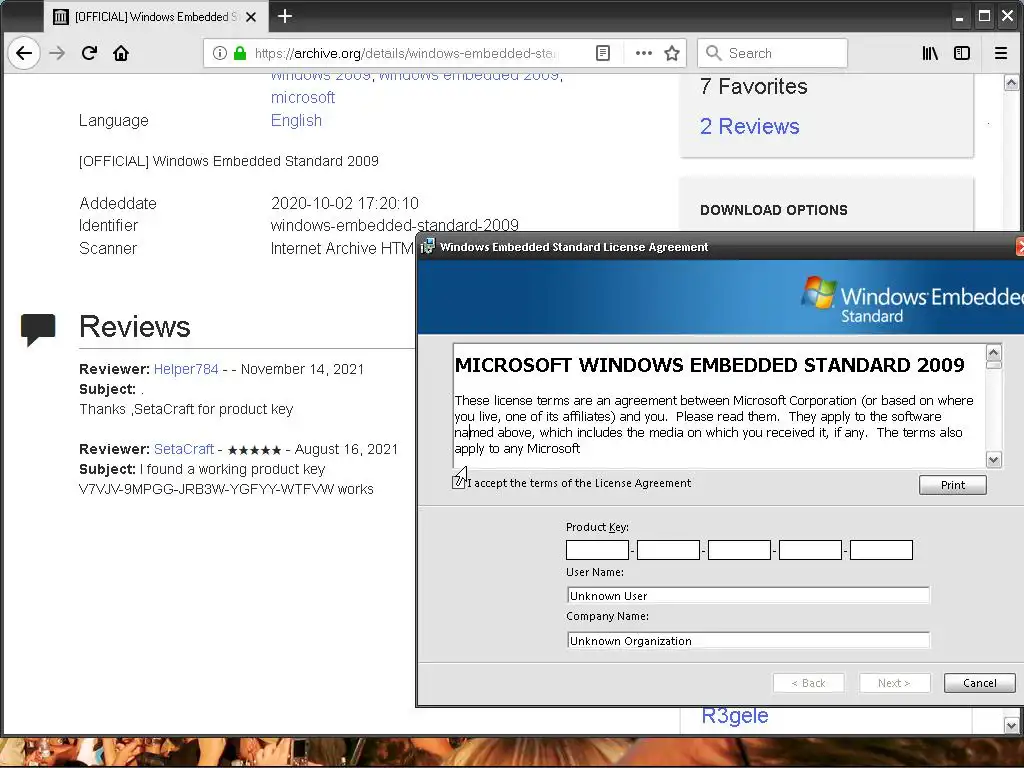The width and height of the screenshot is (1024, 768).
Task: Click the Cancel button in setup dialog
Action: [x=980, y=682]
